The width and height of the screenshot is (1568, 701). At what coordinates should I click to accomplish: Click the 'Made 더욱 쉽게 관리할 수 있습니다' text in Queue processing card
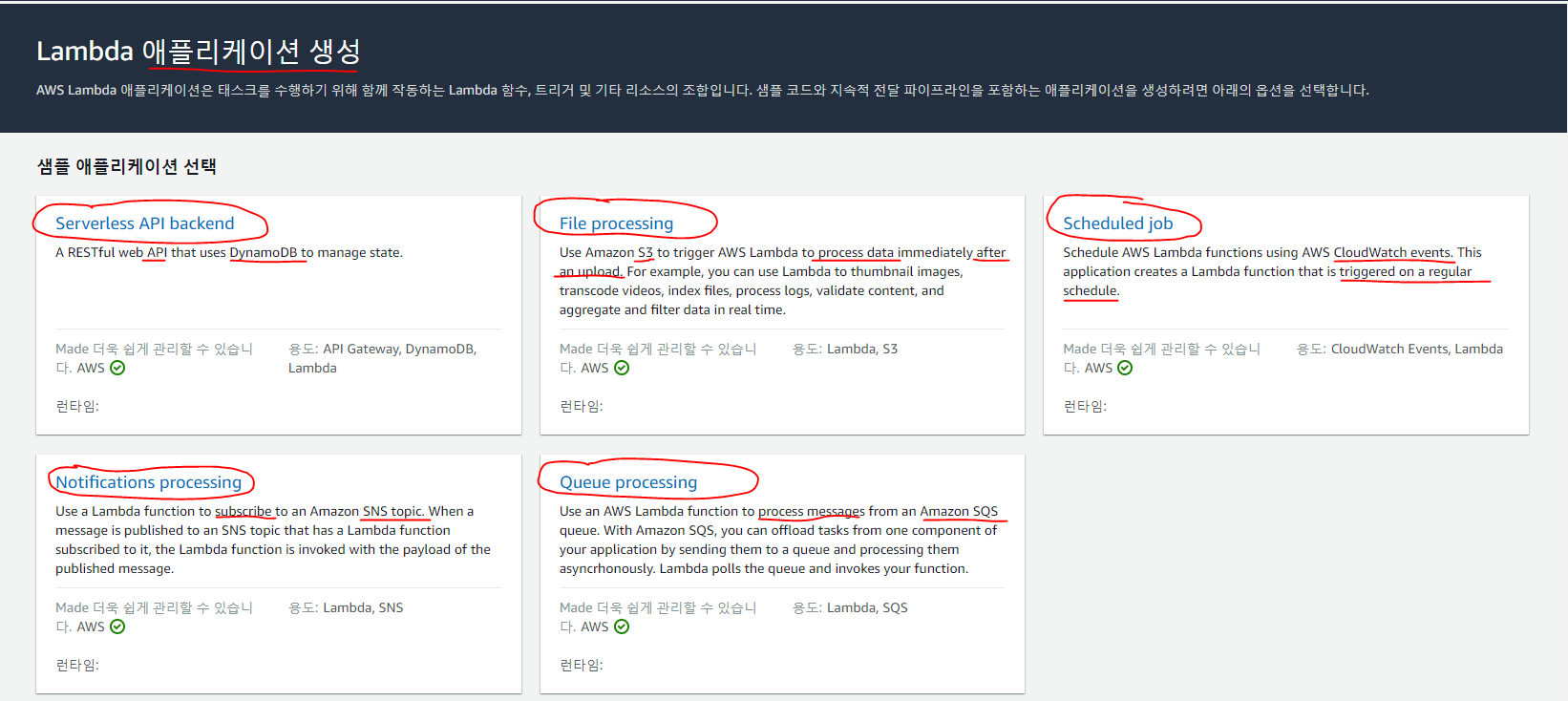[658, 617]
